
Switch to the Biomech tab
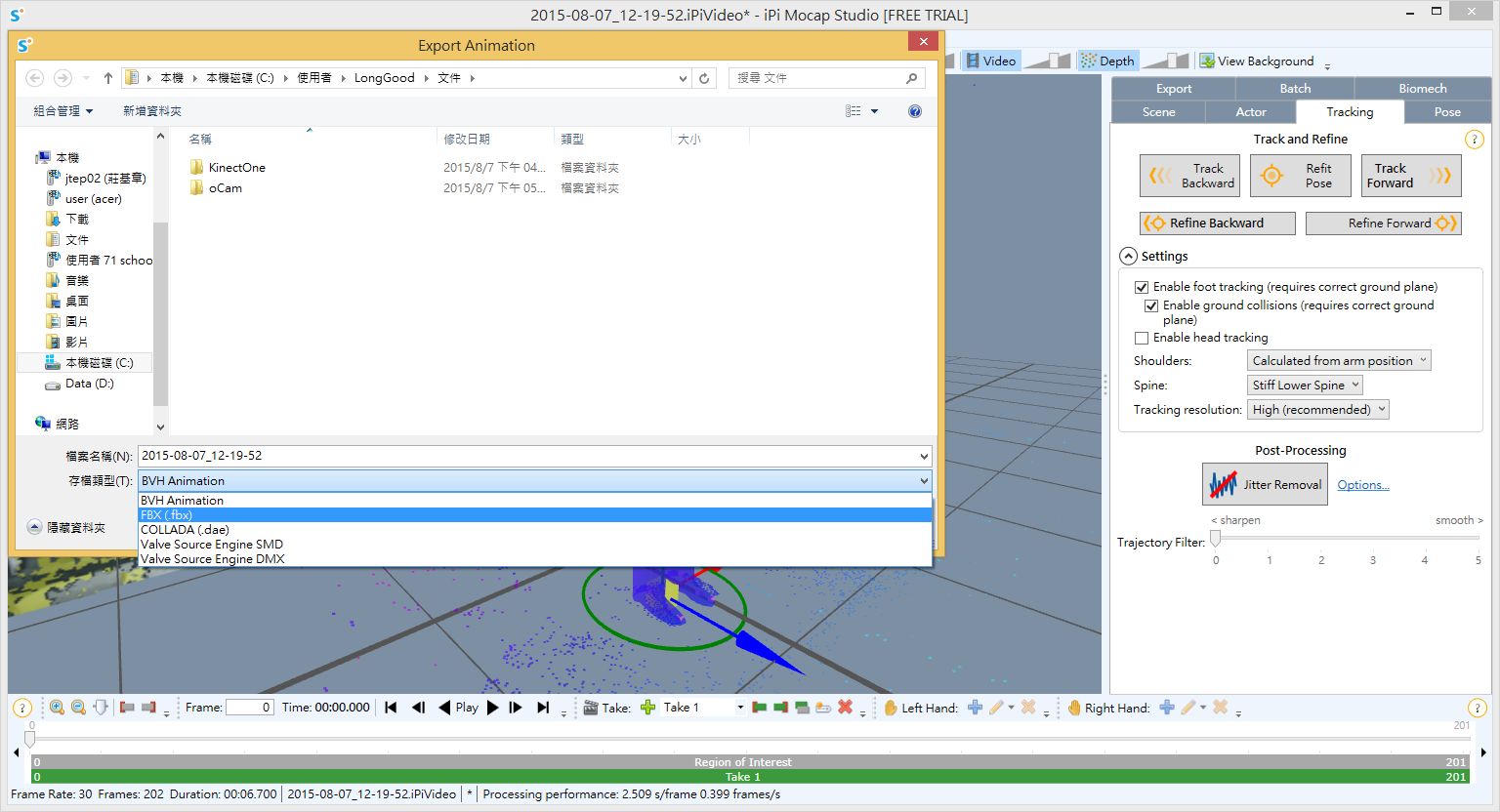click(x=1422, y=89)
